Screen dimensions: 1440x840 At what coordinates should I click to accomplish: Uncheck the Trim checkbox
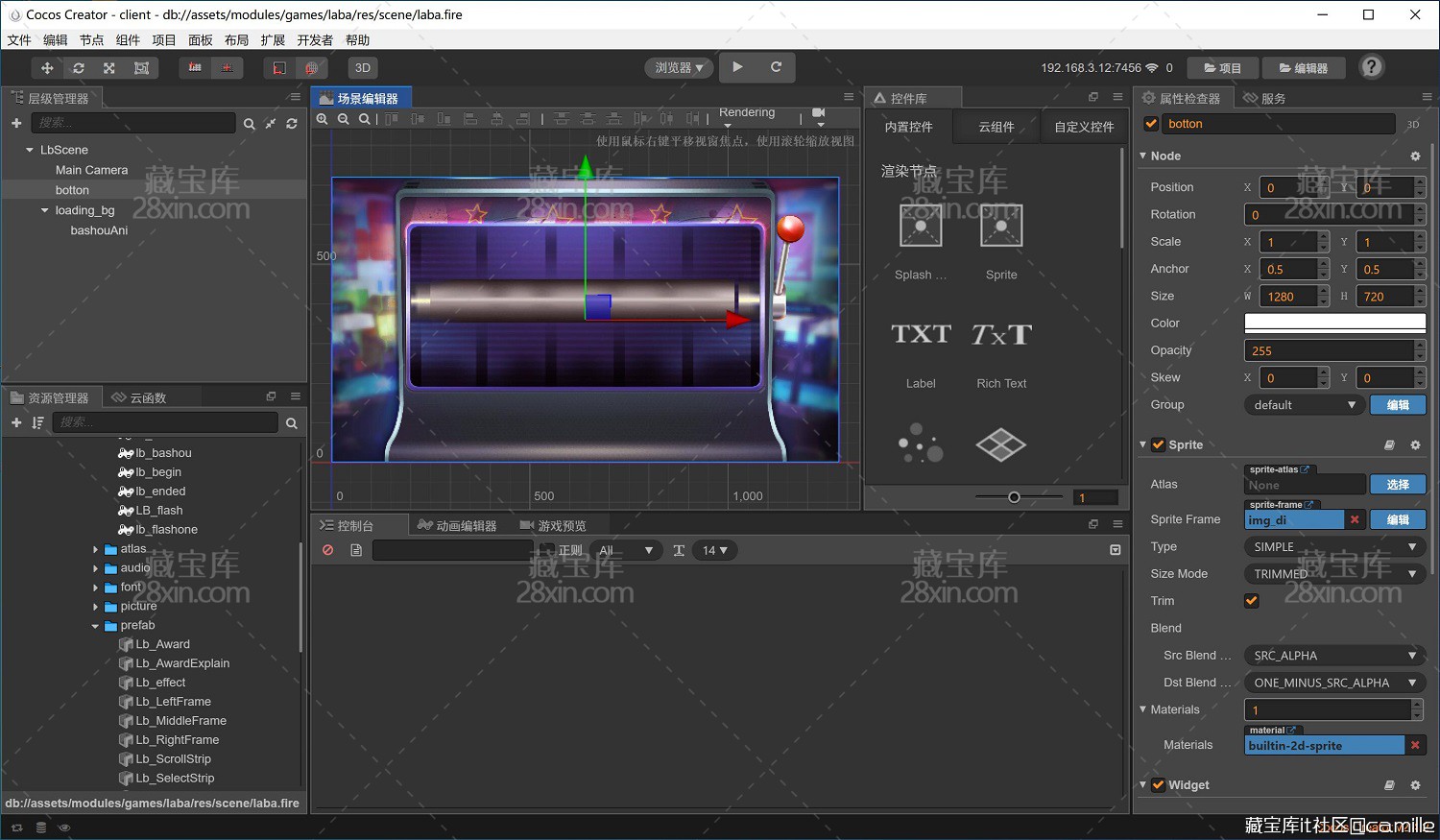[1251, 601]
